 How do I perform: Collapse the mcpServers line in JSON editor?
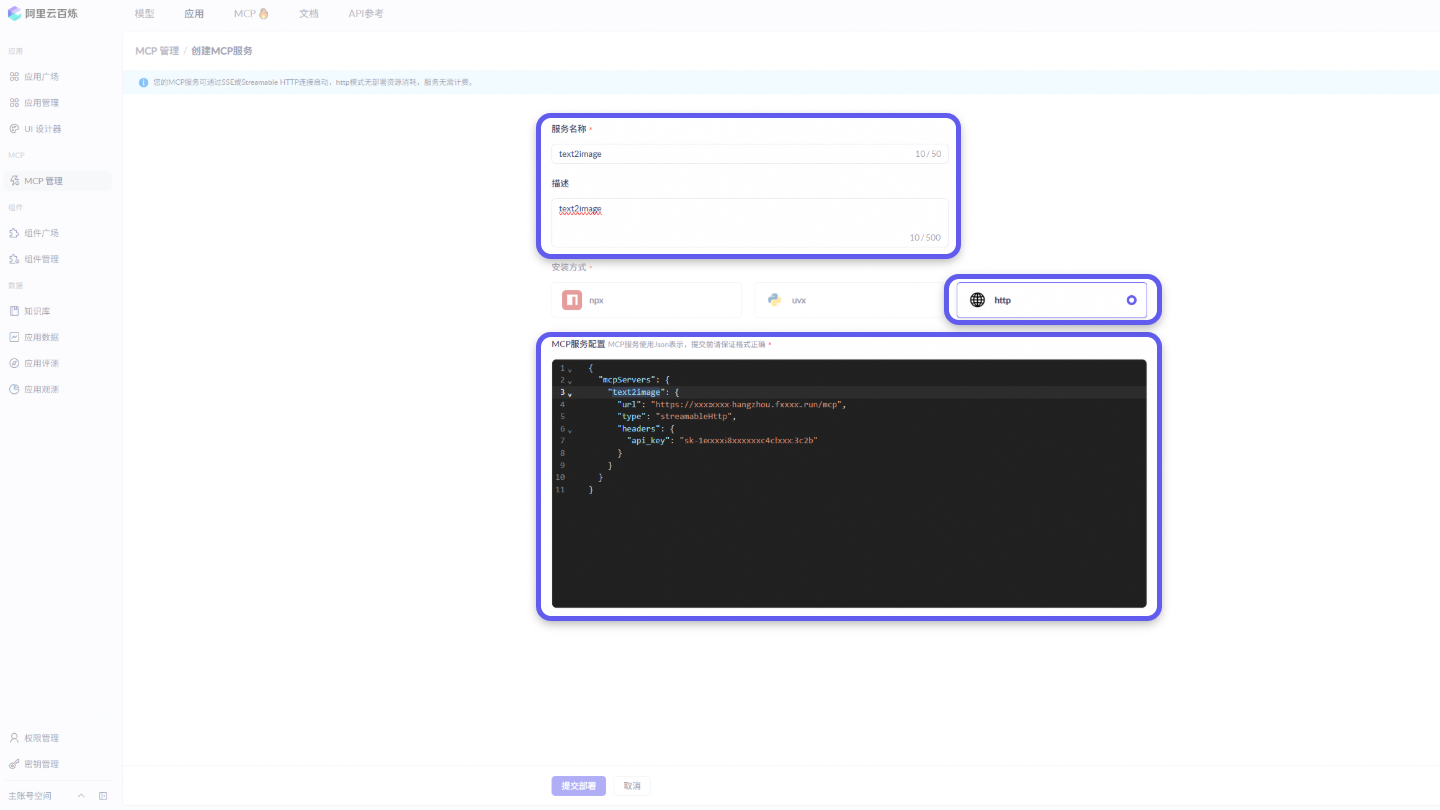click(x=570, y=380)
